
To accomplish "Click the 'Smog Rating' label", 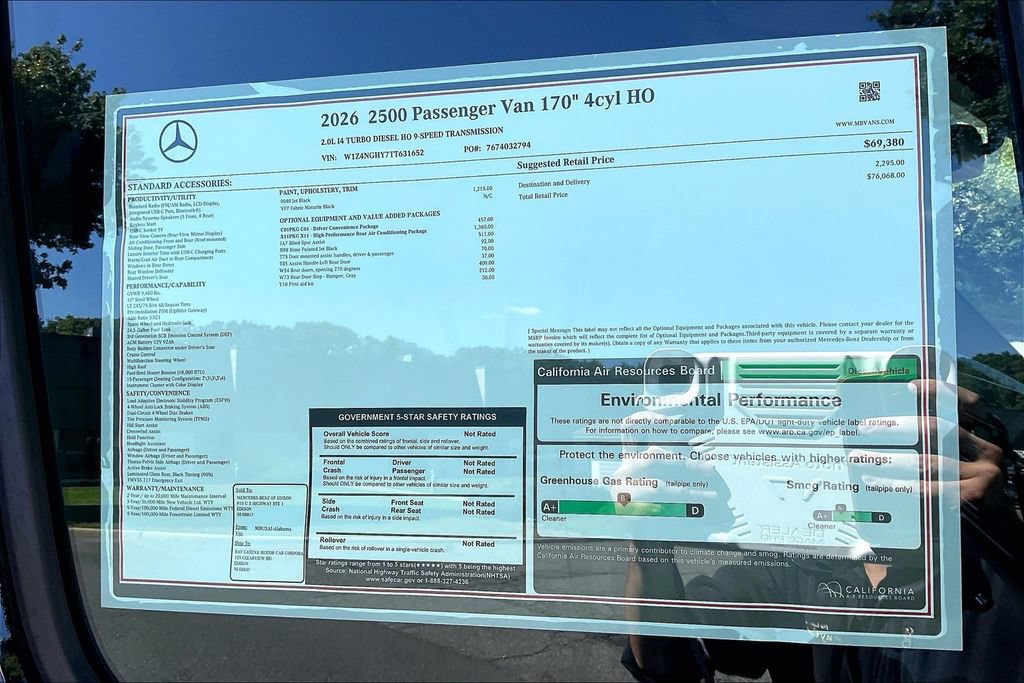I will [822, 486].
